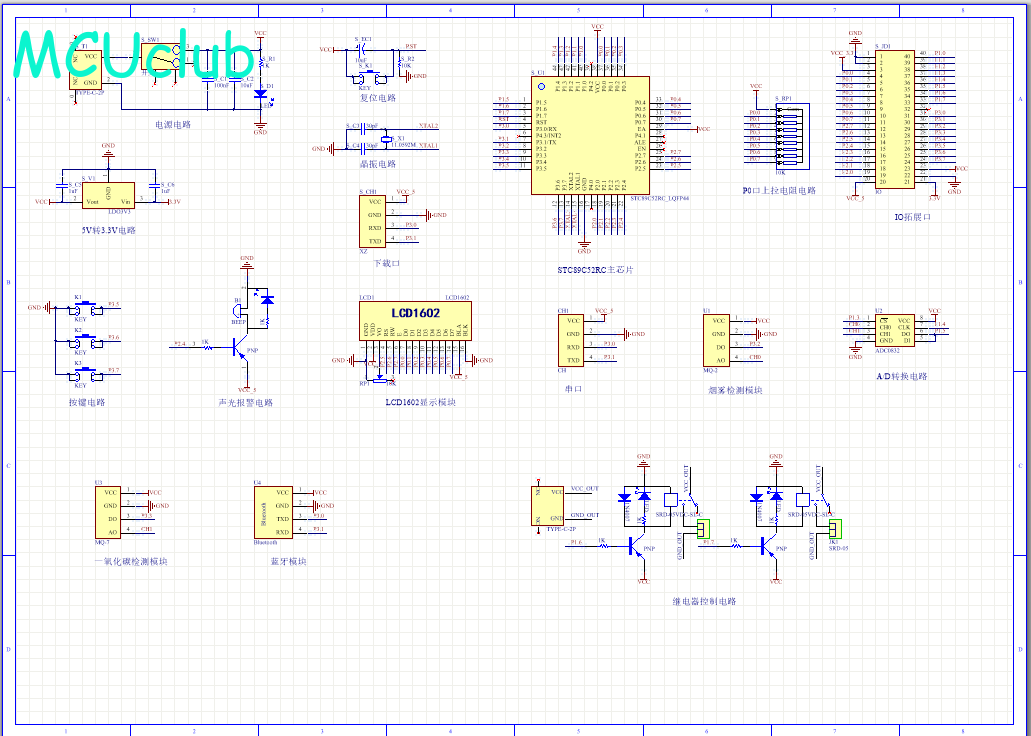The image size is (1031, 736).
Task: Select the IO拓展口 caption
Action: coord(913,217)
